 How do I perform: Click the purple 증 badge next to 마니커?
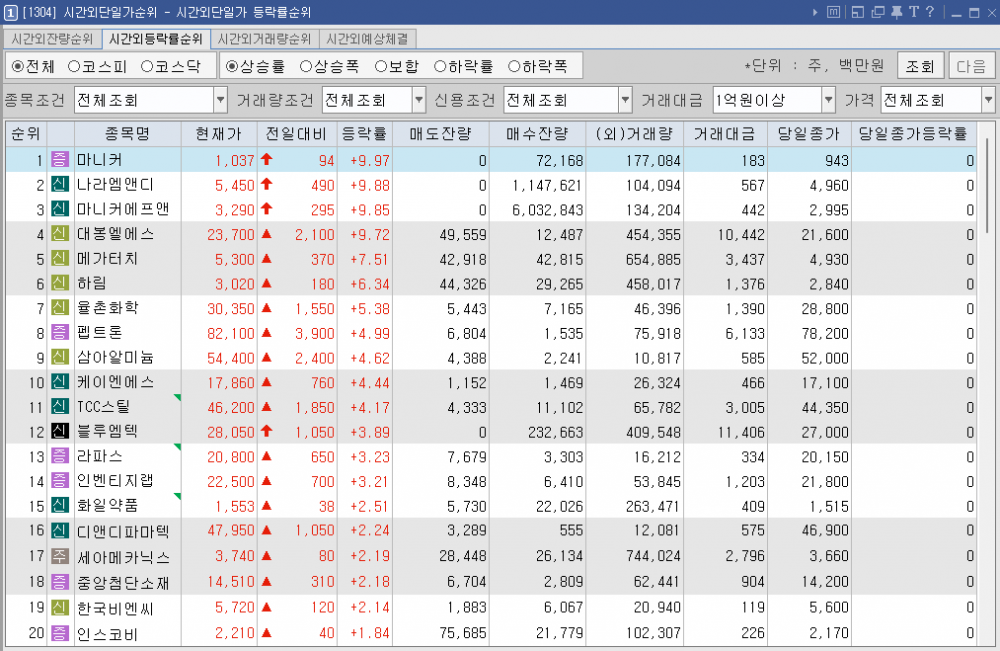(59, 161)
